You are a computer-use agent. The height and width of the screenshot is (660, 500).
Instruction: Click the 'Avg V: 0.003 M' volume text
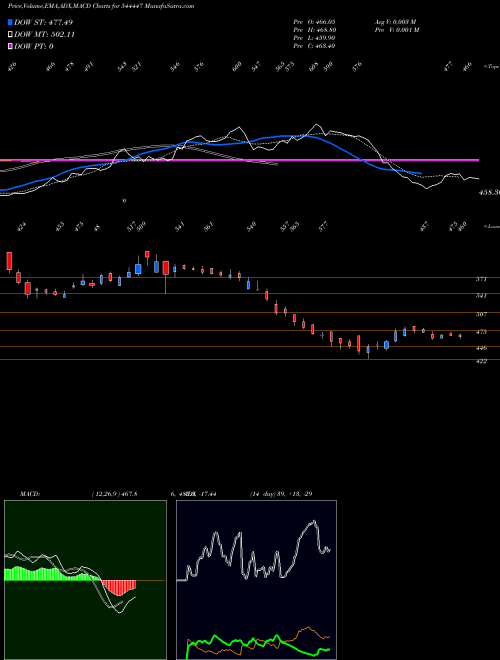pyautogui.click(x=395, y=21)
